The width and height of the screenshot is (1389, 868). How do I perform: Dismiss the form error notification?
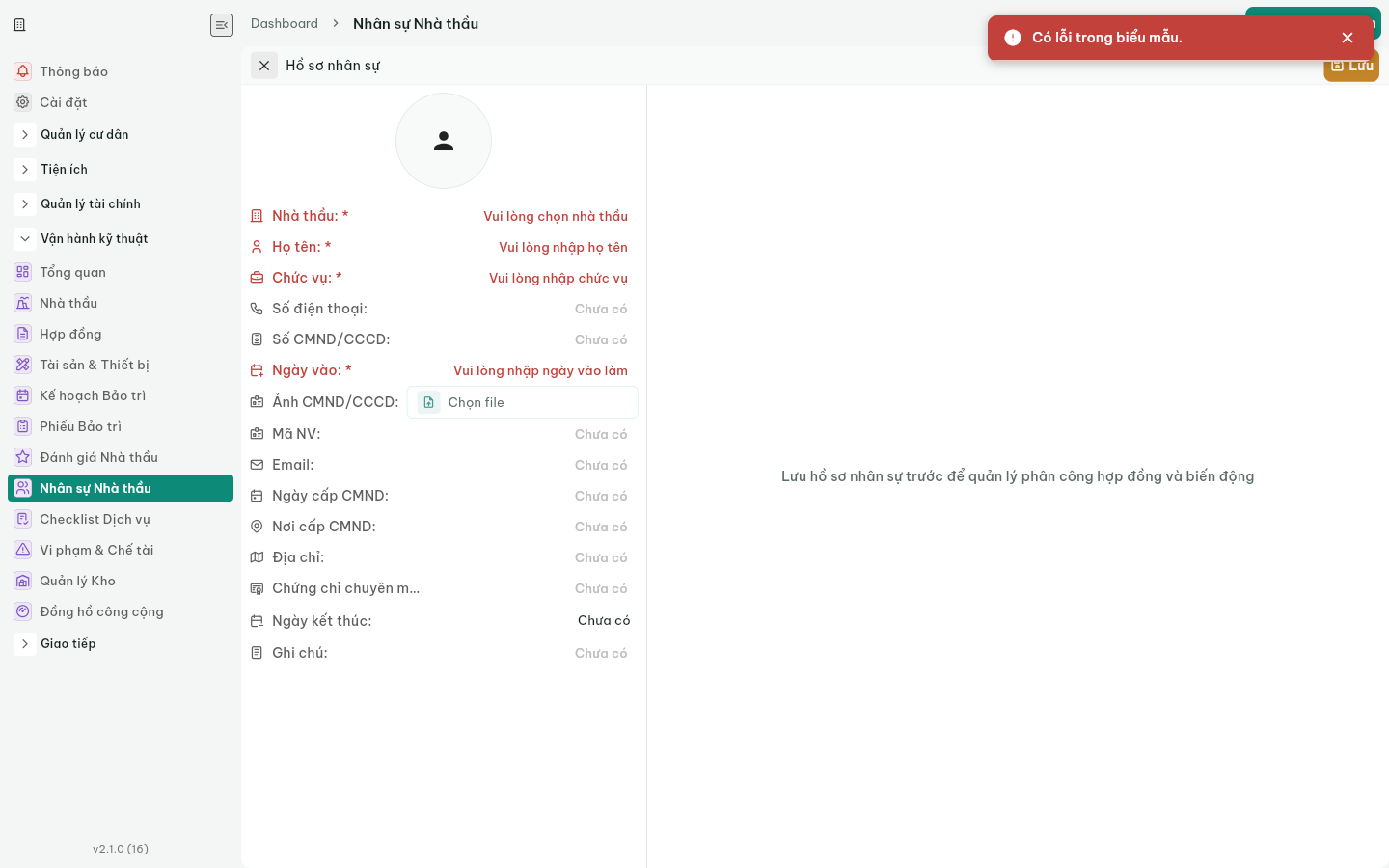click(1348, 38)
